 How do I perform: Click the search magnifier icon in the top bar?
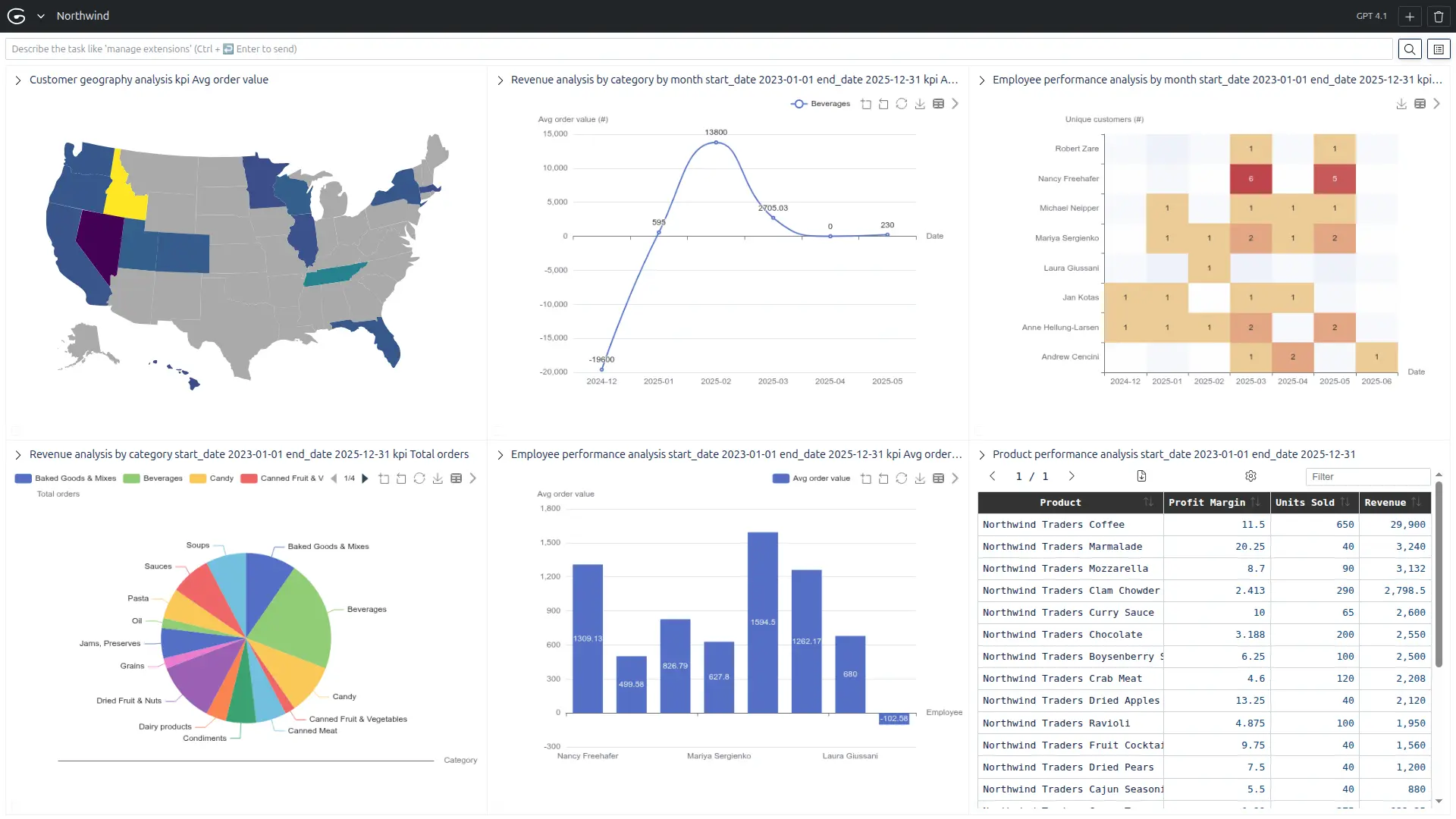click(1409, 49)
